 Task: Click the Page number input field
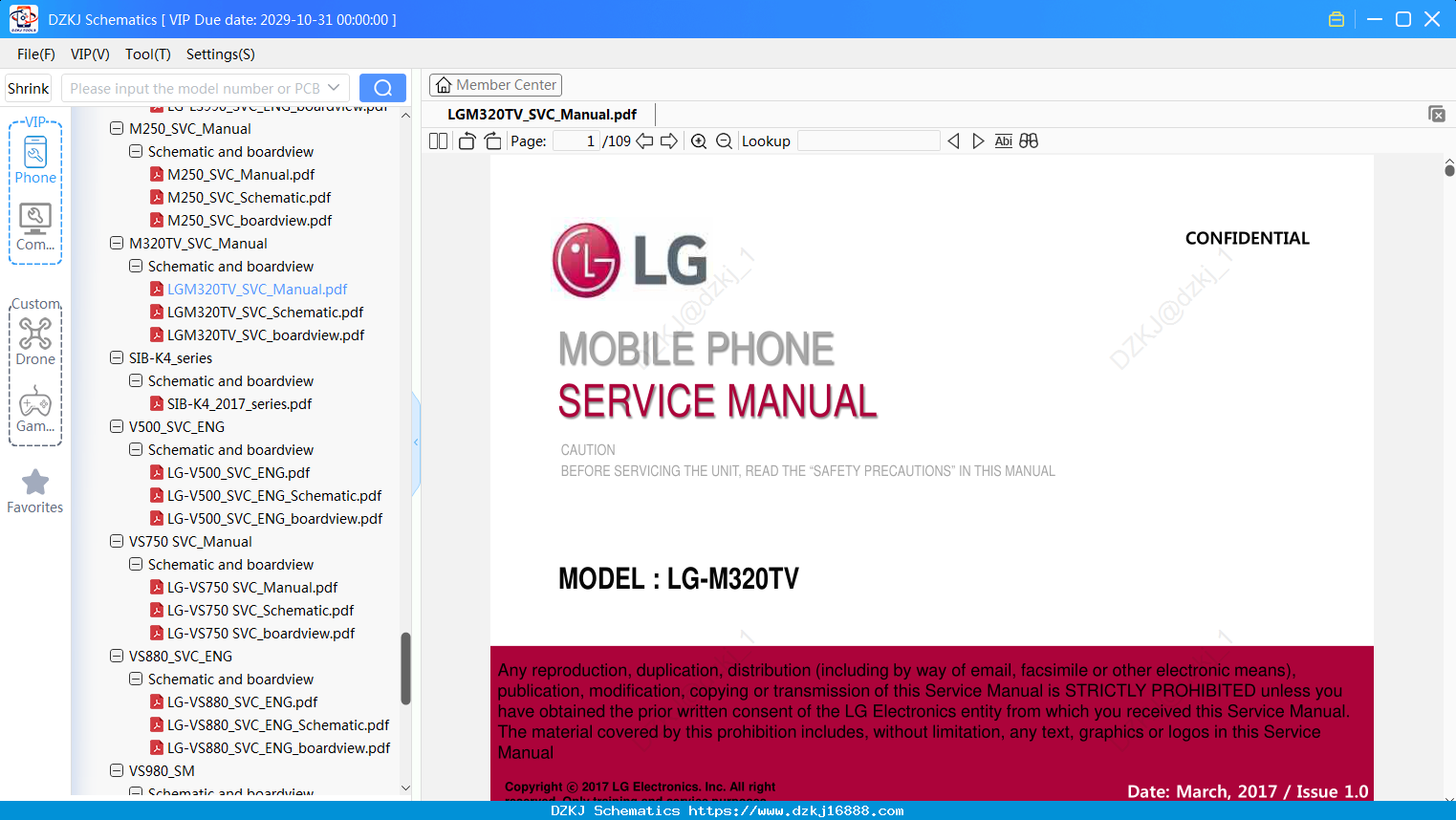click(576, 141)
